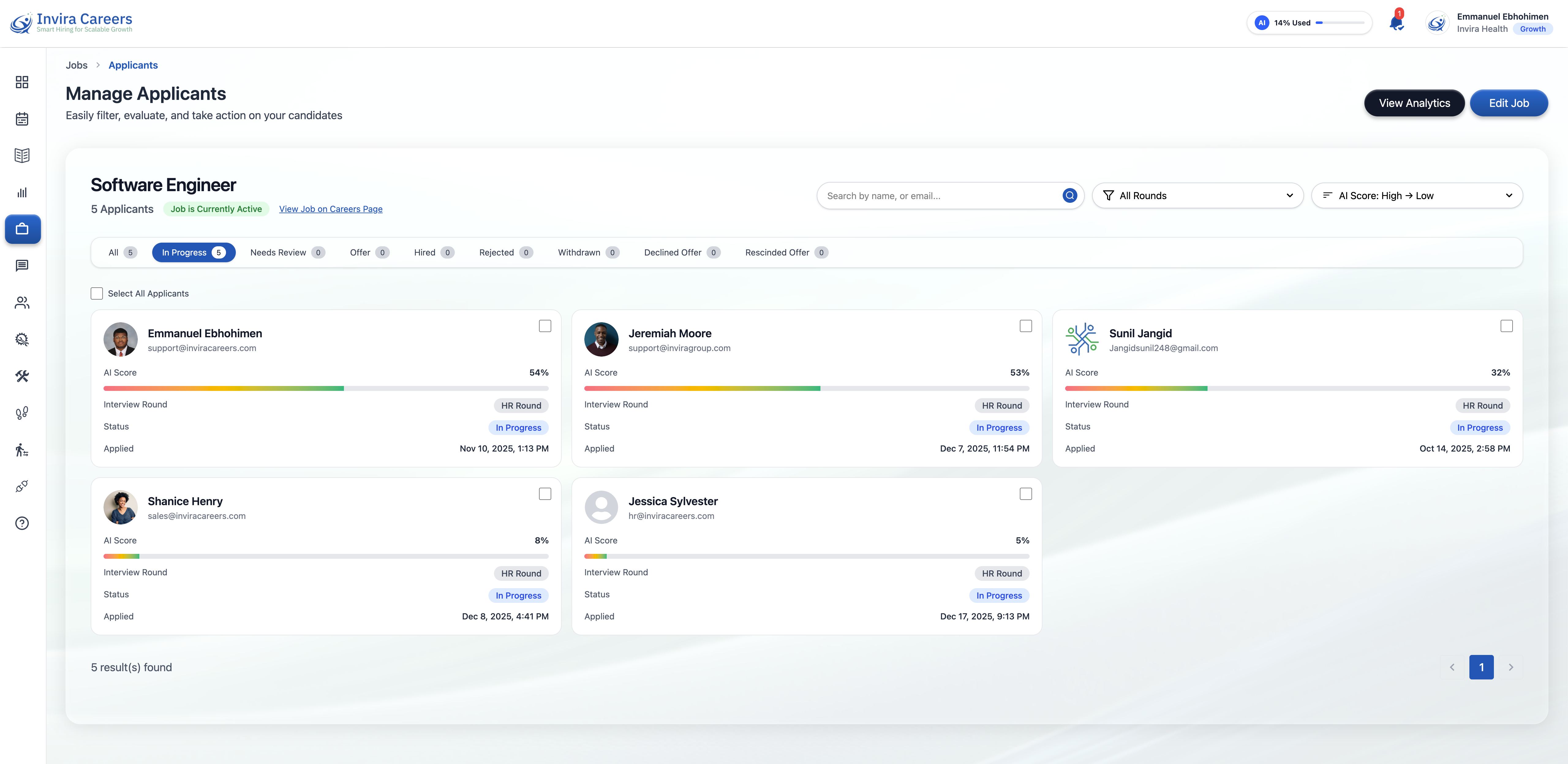Image resolution: width=1568 pixels, height=764 pixels.
Task: Open the All Rounds filter dropdown
Action: click(1197, 195)
